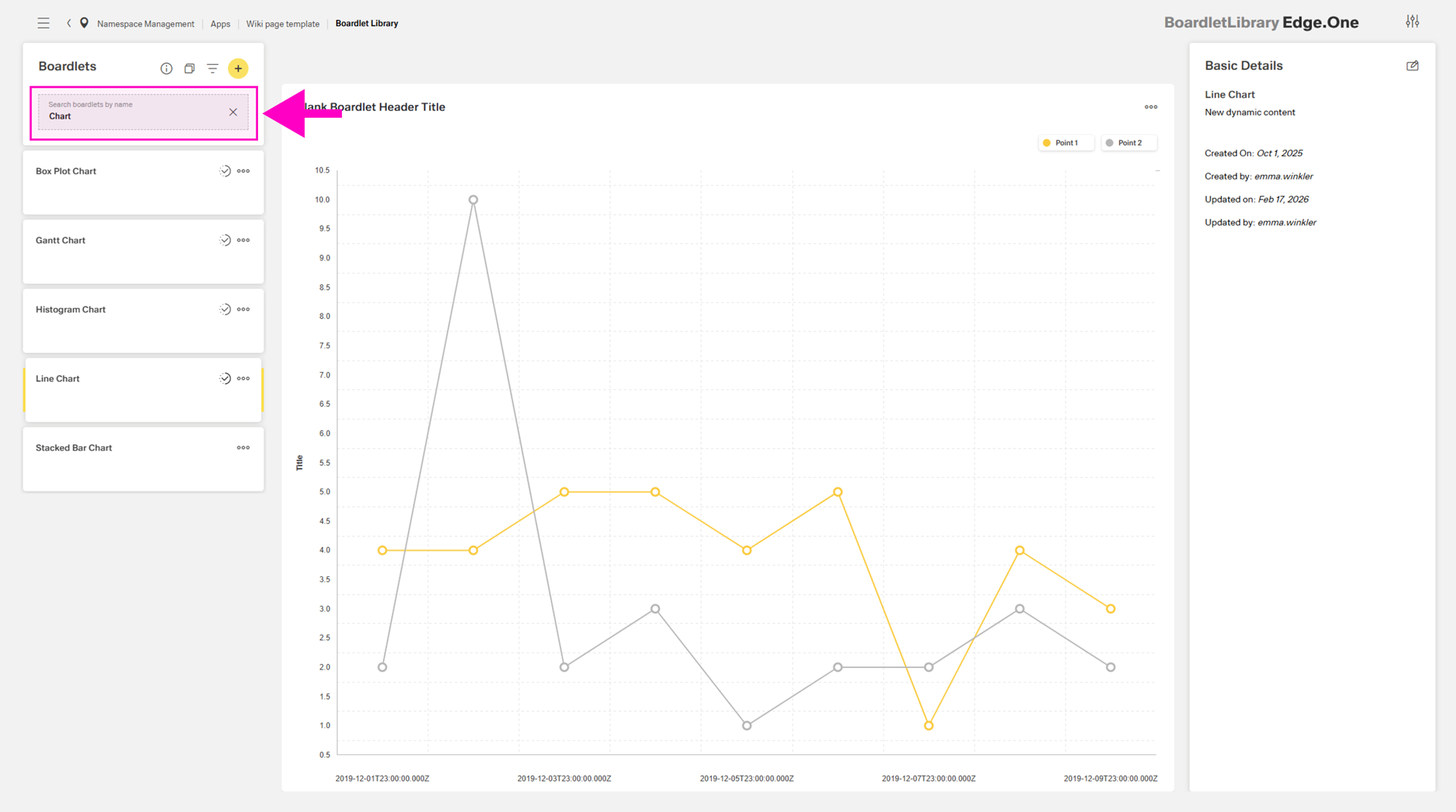1456x812 pixels.
Task: Click the search boardlets by name field
Action: tap(131, 112)
